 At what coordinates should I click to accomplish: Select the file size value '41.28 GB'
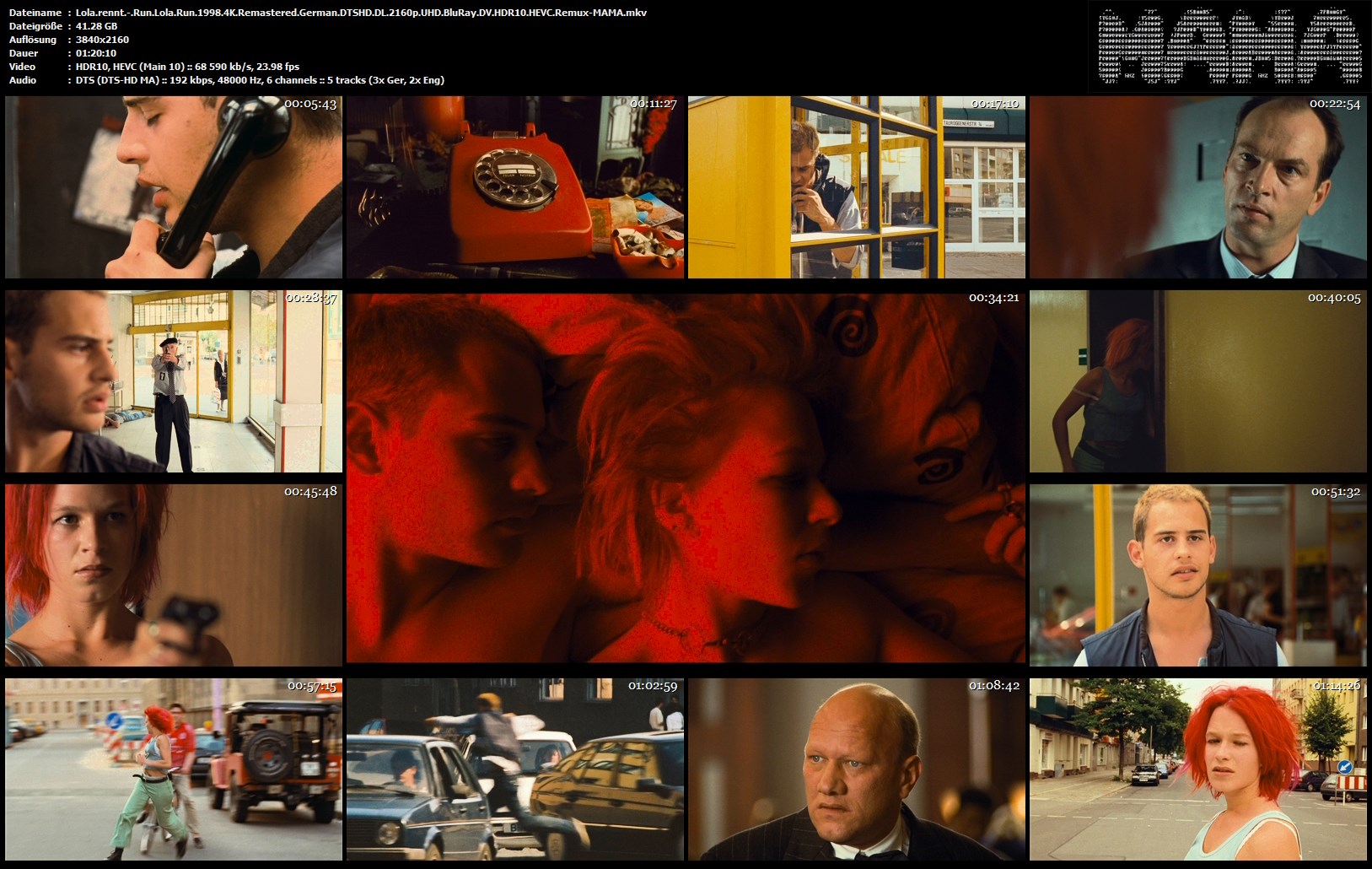click(97, 26)
